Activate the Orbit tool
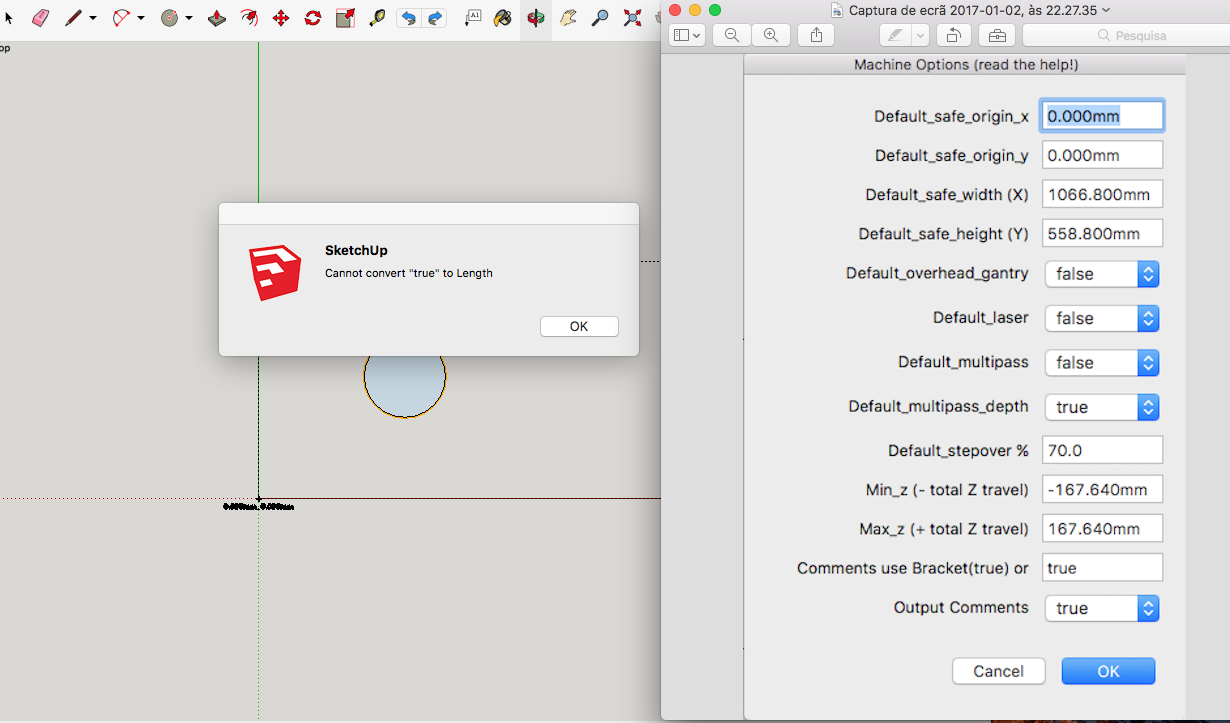This screenshot has width=1230, height=723. pyautogui.click(x=536, y=18)
